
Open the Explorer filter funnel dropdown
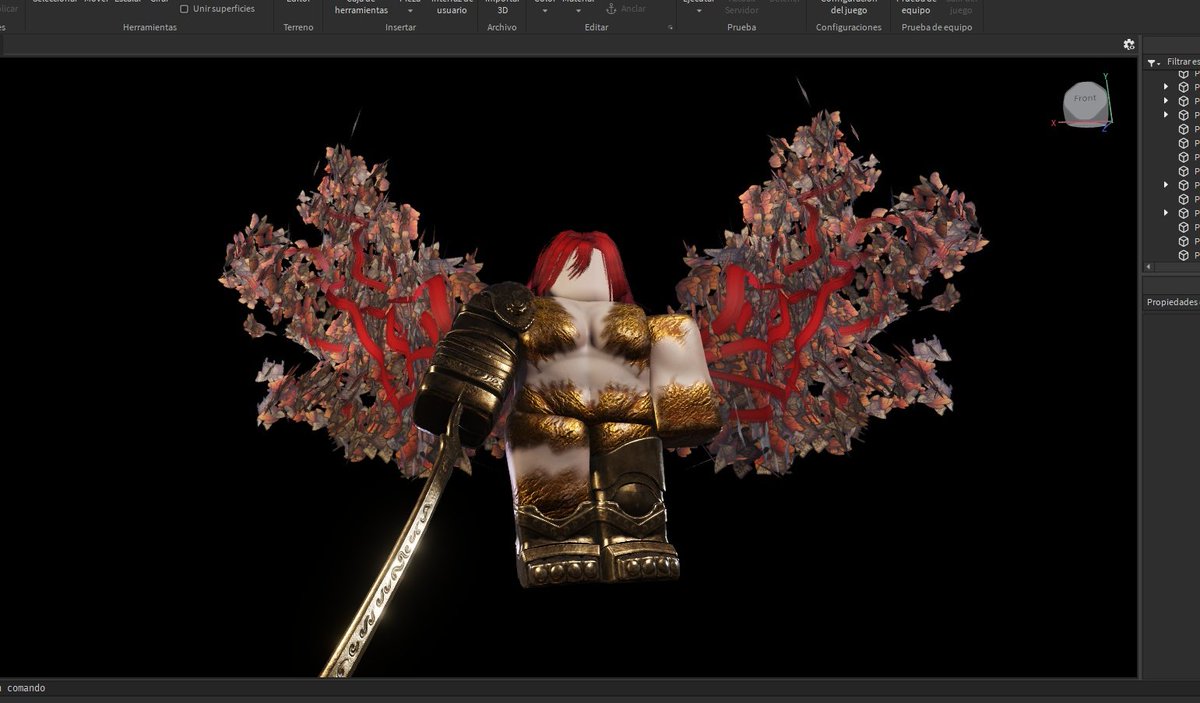(x=1153, y=62)
